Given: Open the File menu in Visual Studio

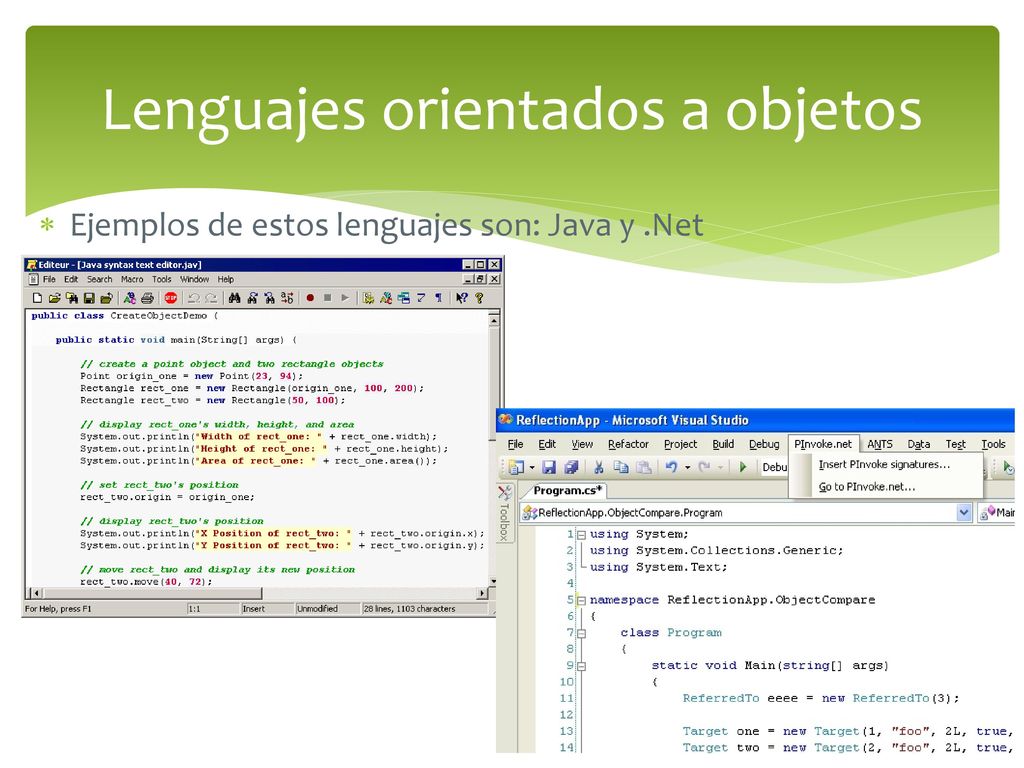Looking at the screenshot, I should (x=515, y=444).
